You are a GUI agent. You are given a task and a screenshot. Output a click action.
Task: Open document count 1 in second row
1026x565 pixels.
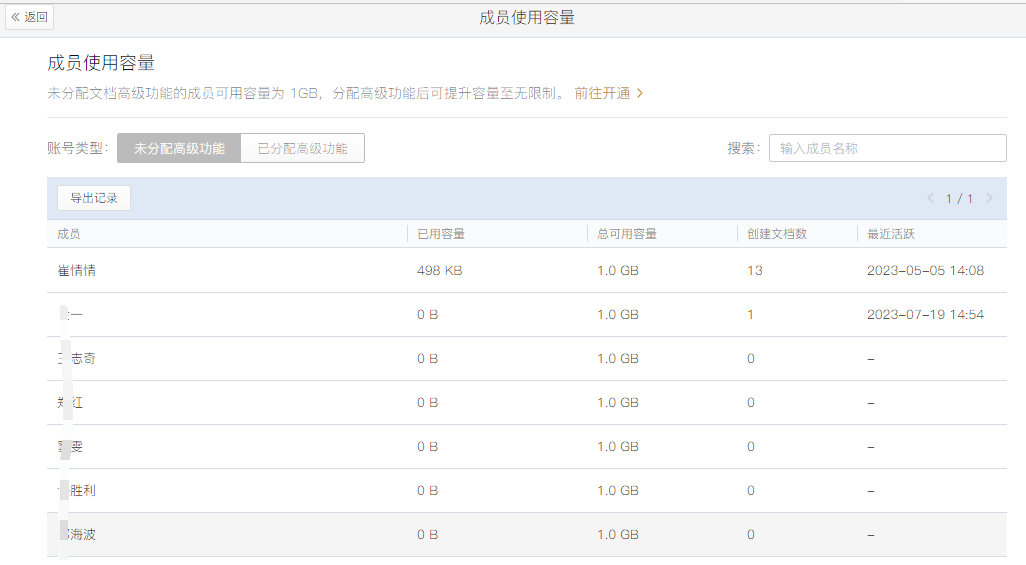pos(751,315)
